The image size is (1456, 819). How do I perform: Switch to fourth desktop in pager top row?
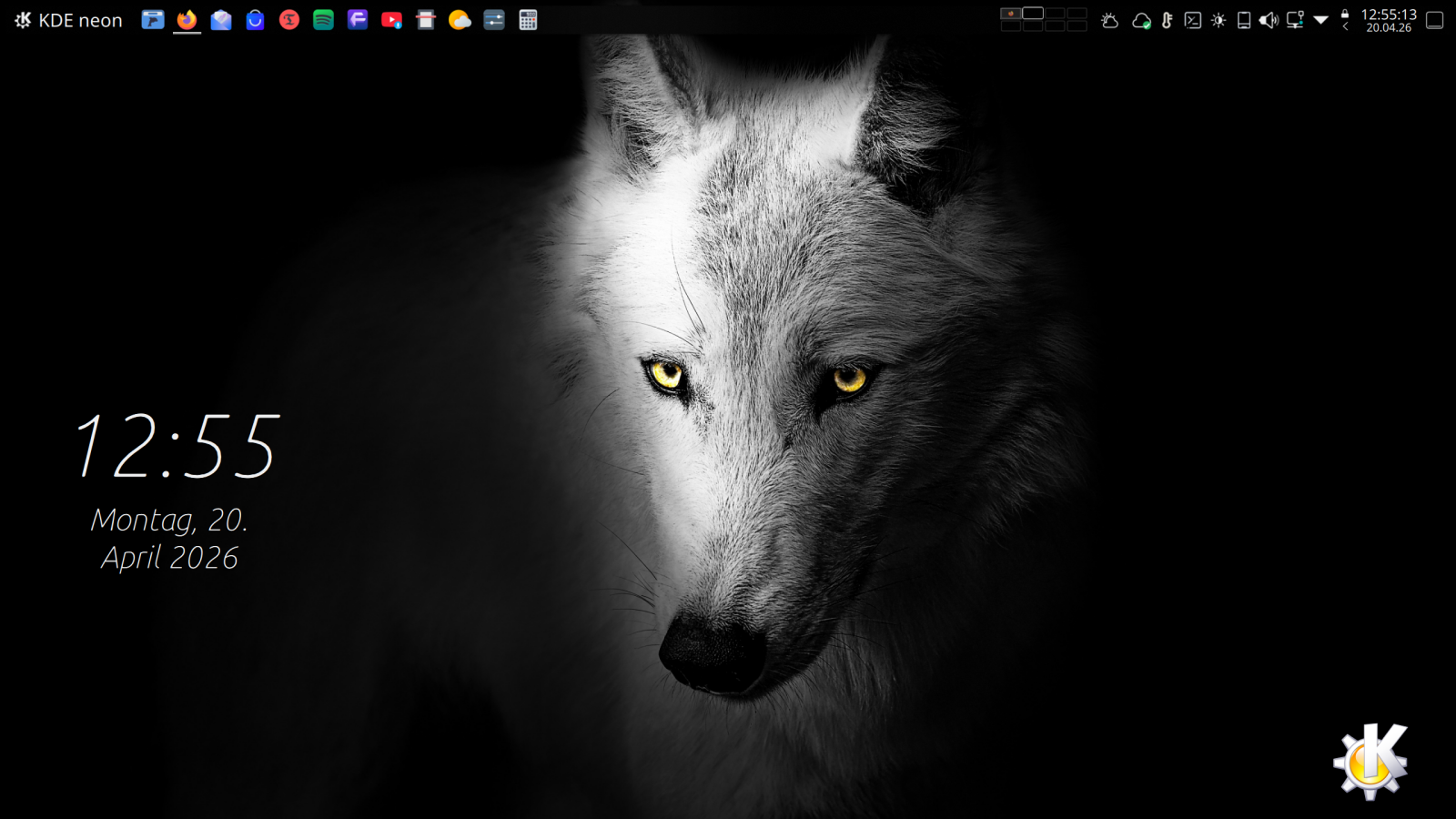(1077, 14)
